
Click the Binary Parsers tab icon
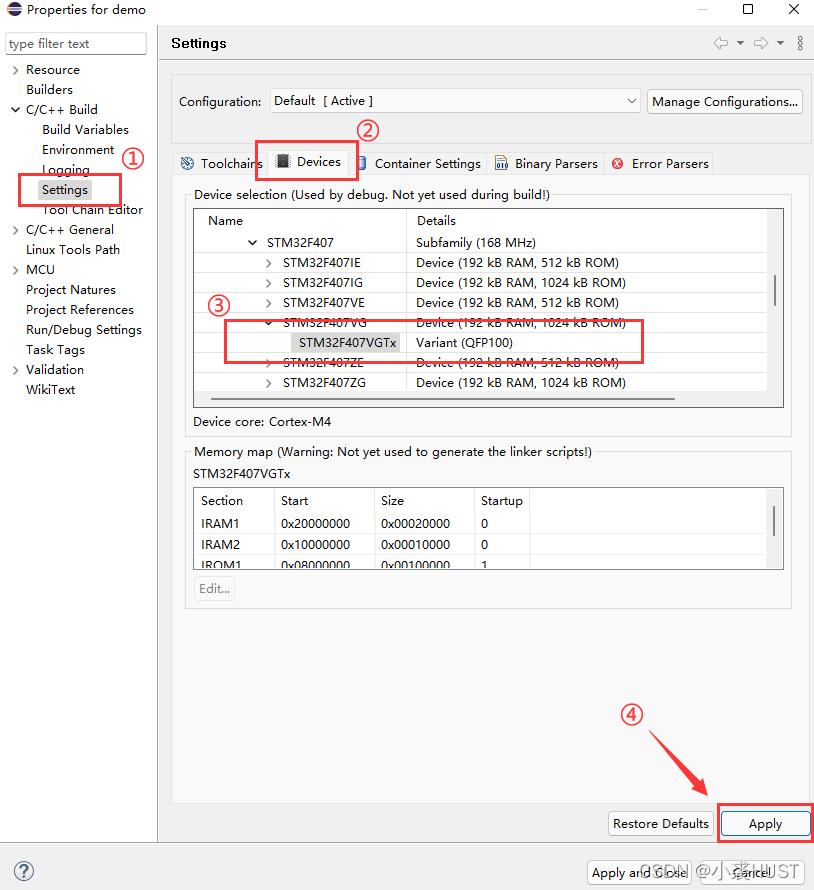(501, 163)
